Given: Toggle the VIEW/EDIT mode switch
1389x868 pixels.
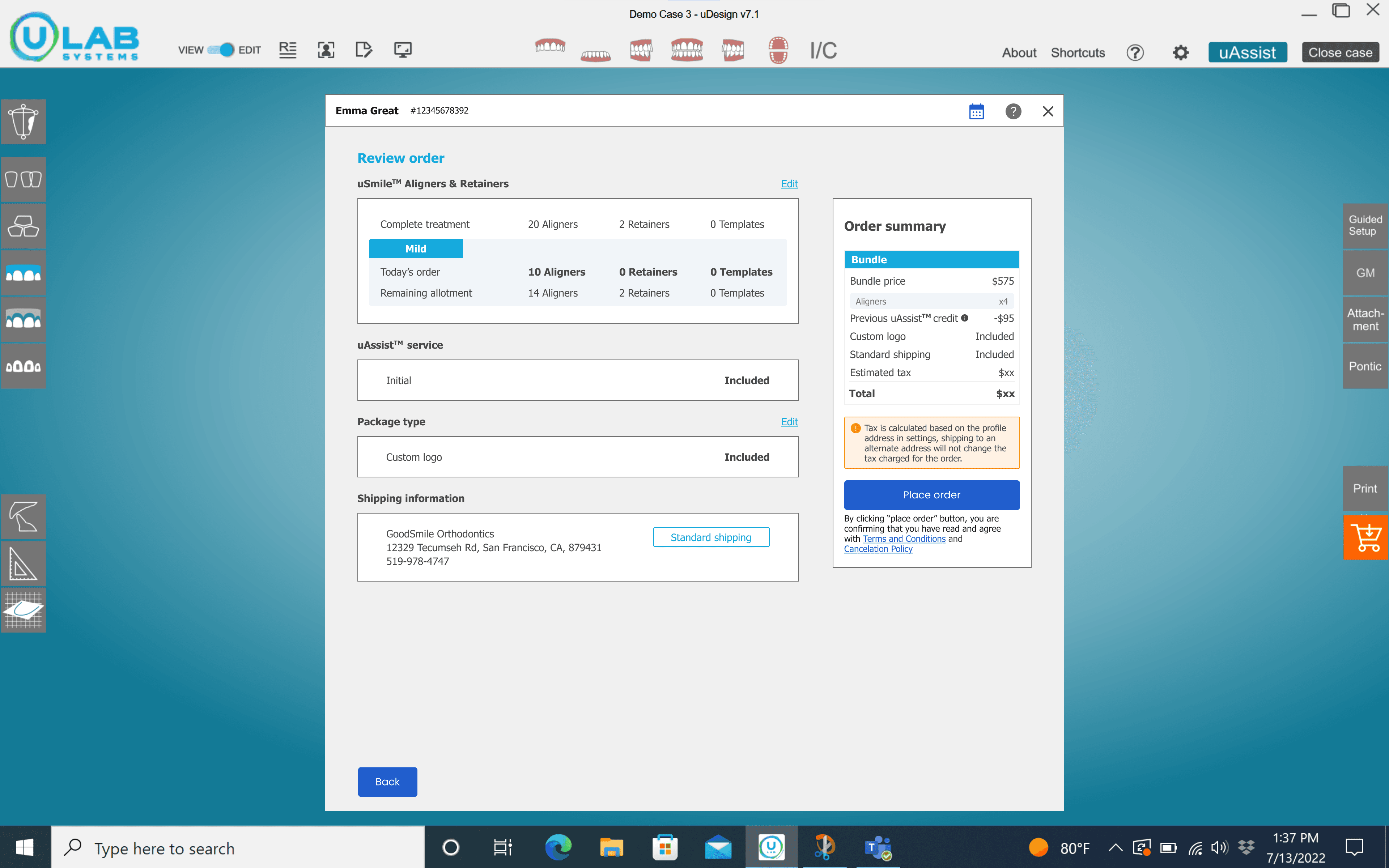Looking at the screenshot, I should (220, 50).
